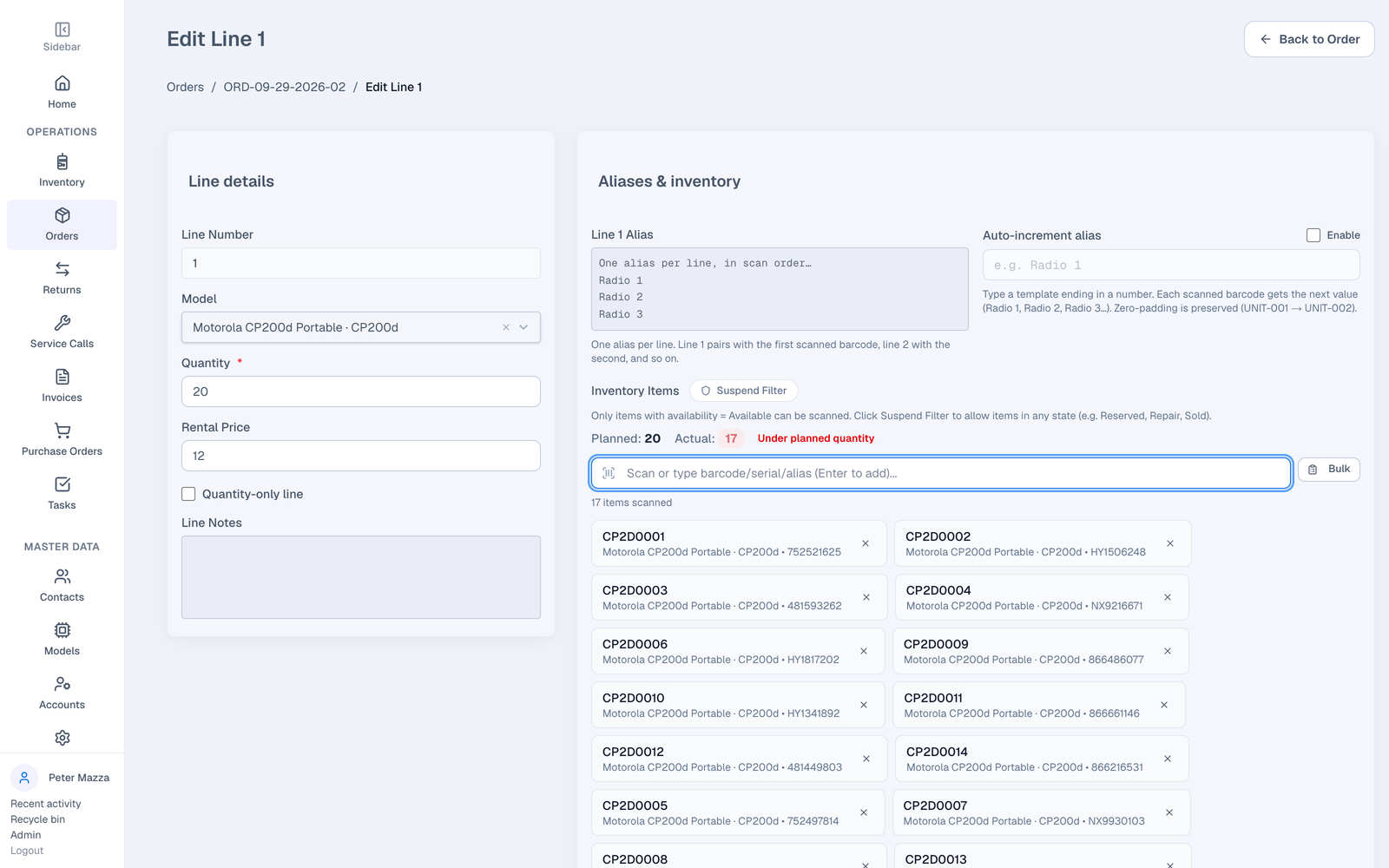
Task: Open ORD-09-29-2026-02 breadcrumb
Action: tap(285, 87)
